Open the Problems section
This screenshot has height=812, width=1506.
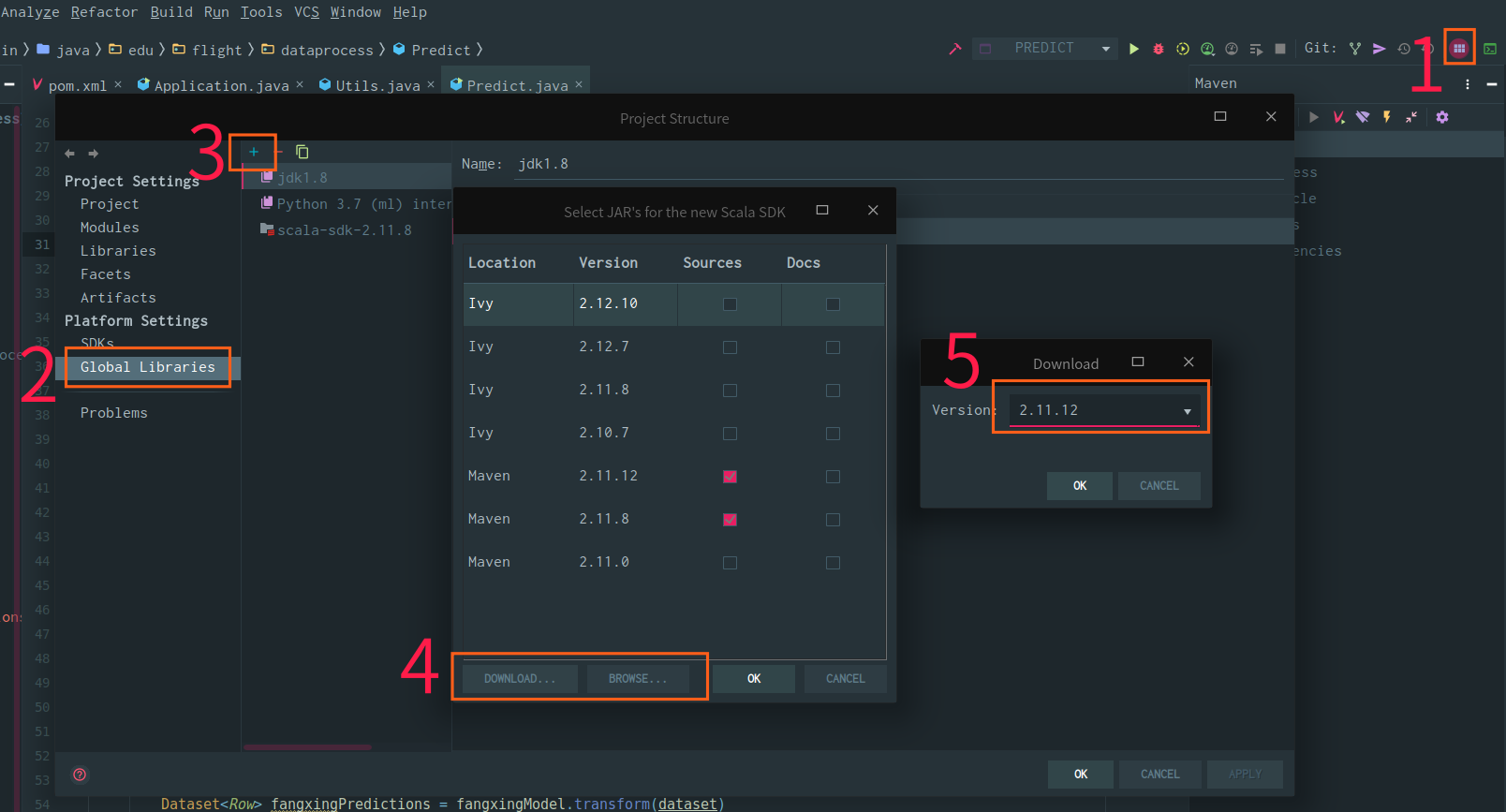[114, 413]
